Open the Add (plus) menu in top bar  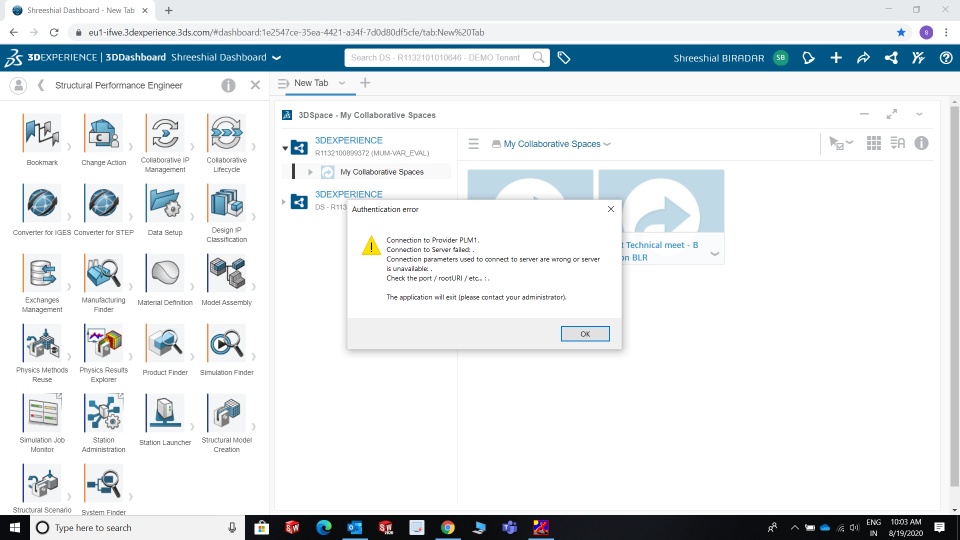[836, 58]
